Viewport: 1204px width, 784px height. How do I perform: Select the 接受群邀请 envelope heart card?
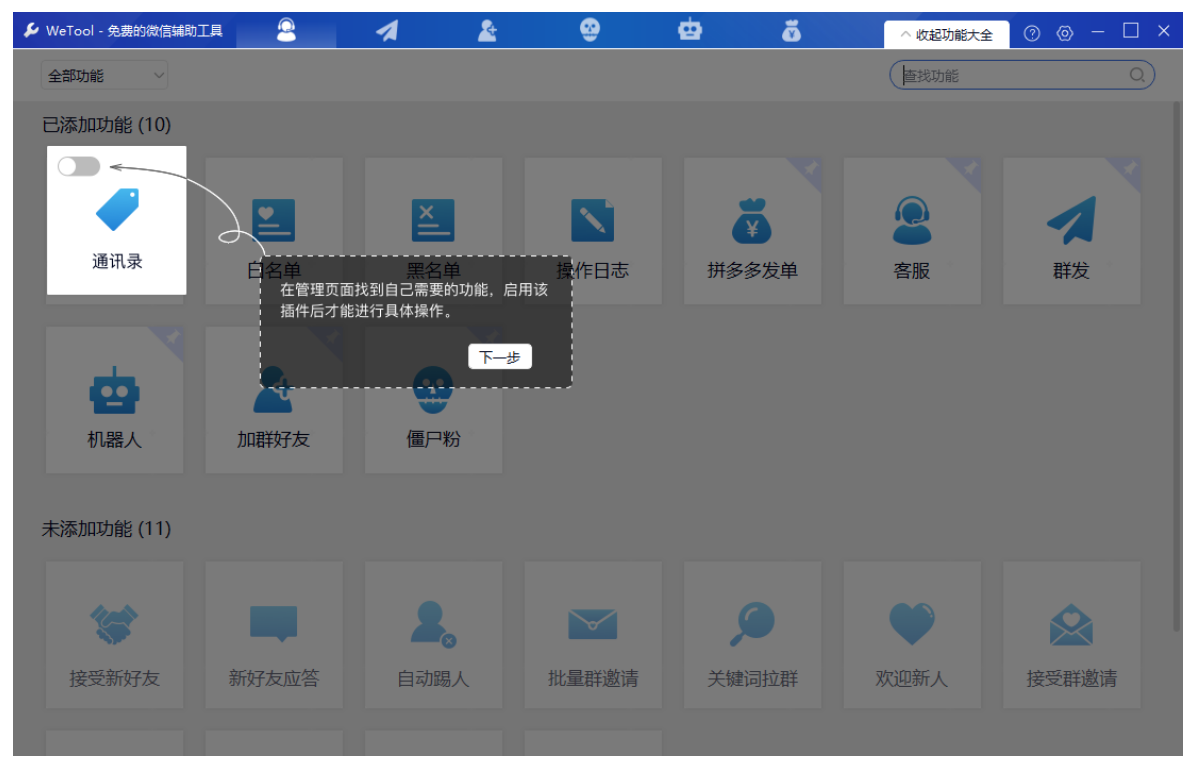(x=1071, y=635)
